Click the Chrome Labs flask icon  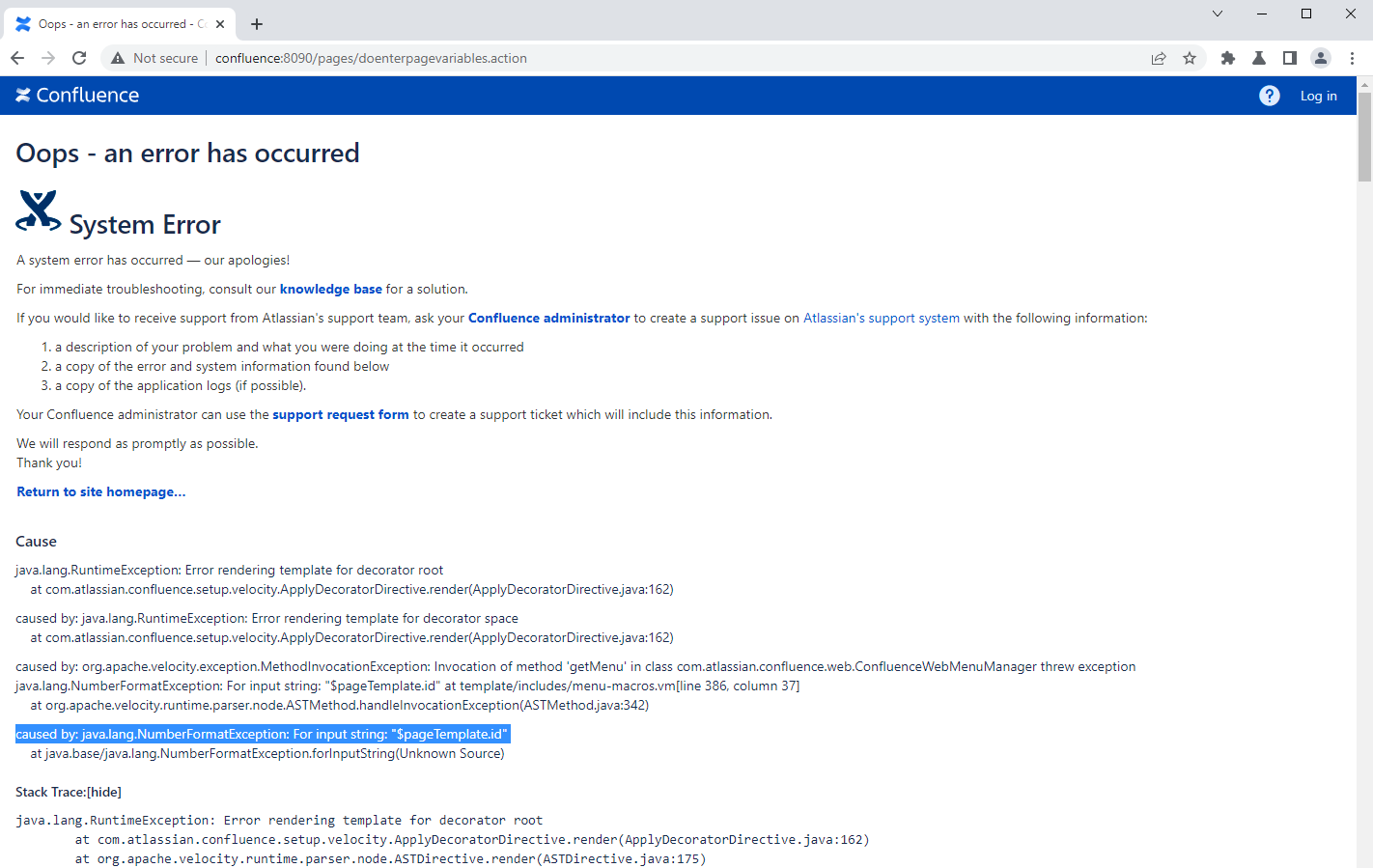1259,58
